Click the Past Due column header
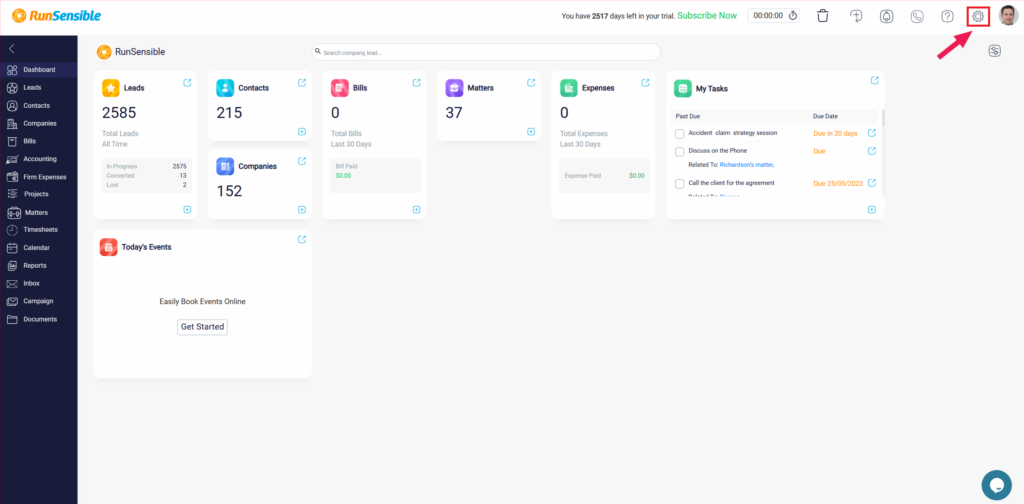Screen dimensions: 1024x504 tap(688, 116)
